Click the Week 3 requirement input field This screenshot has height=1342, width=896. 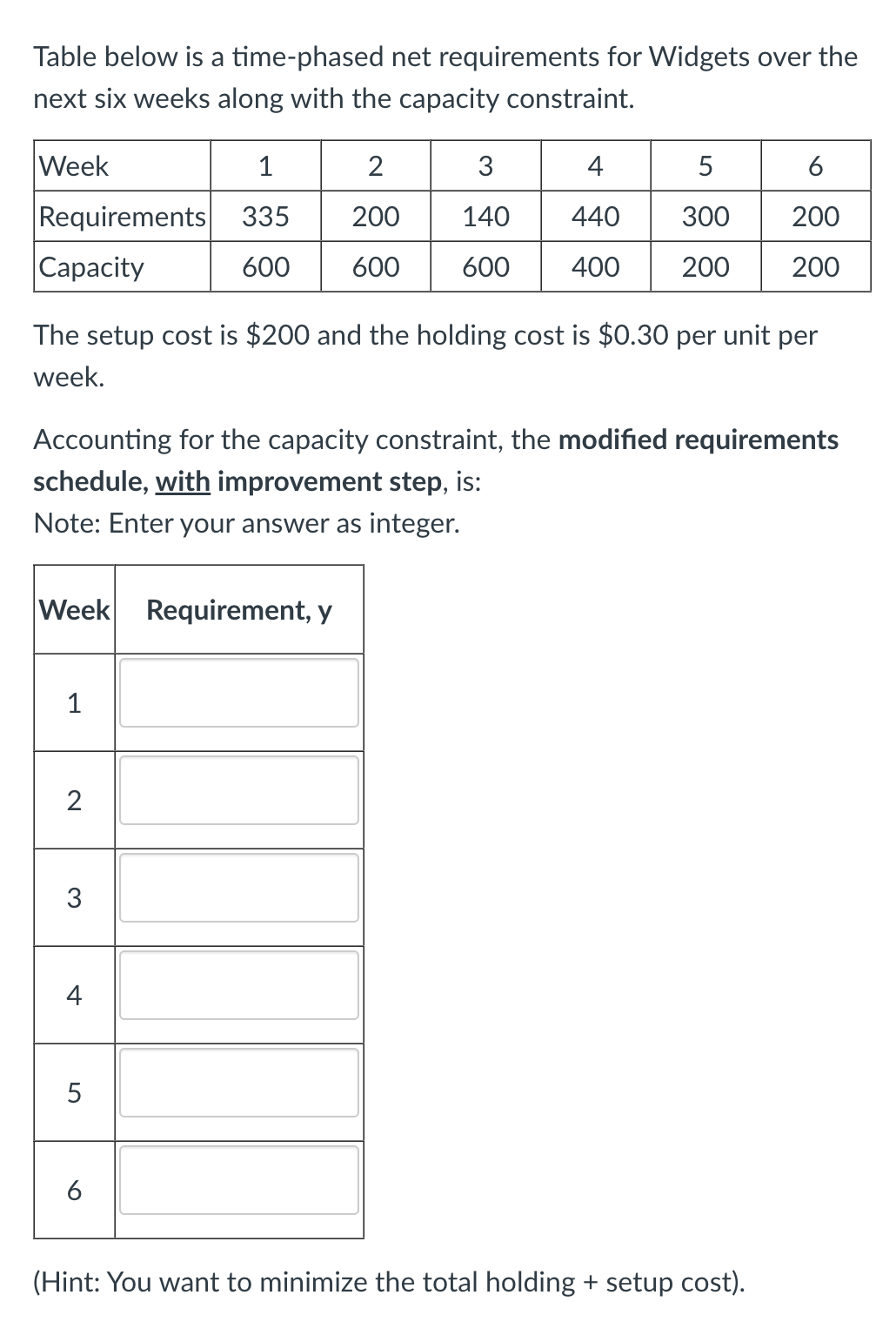239,888
